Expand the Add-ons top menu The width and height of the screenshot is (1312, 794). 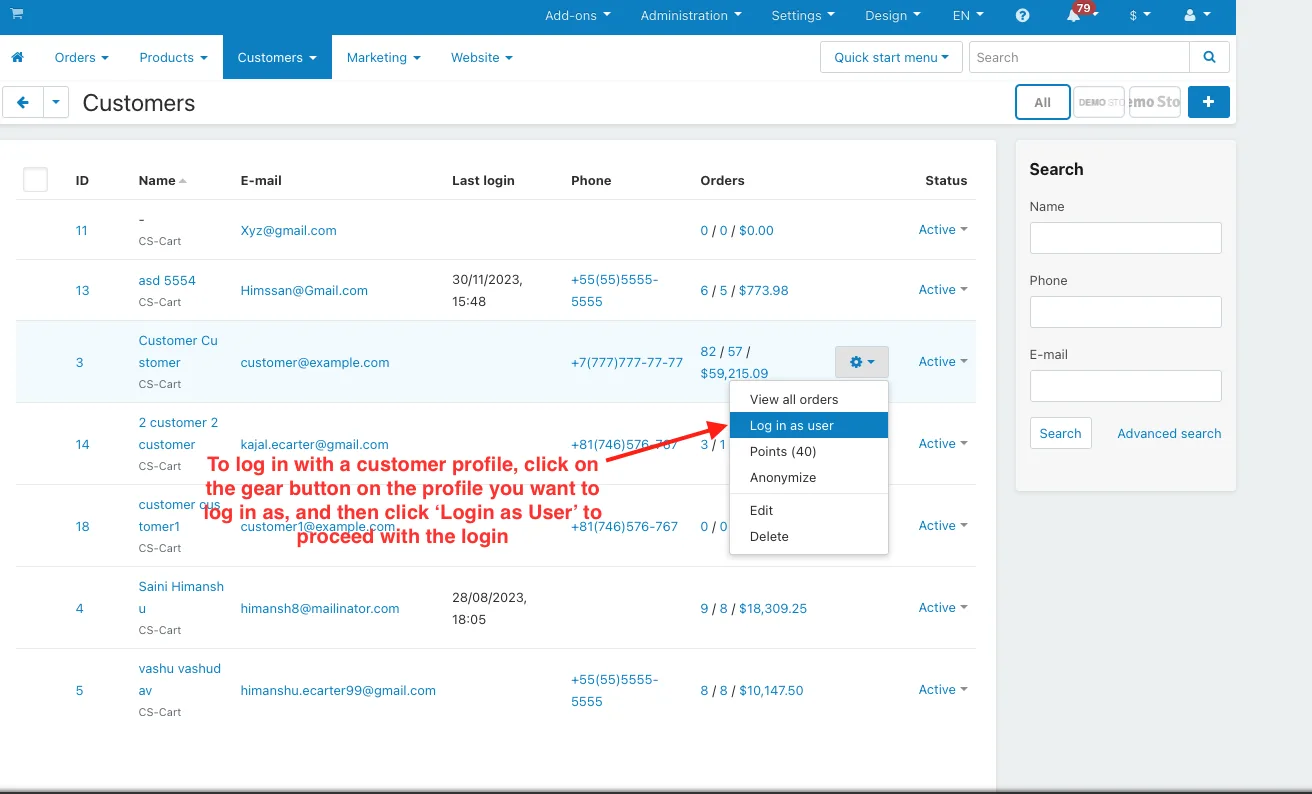(578, 16)
